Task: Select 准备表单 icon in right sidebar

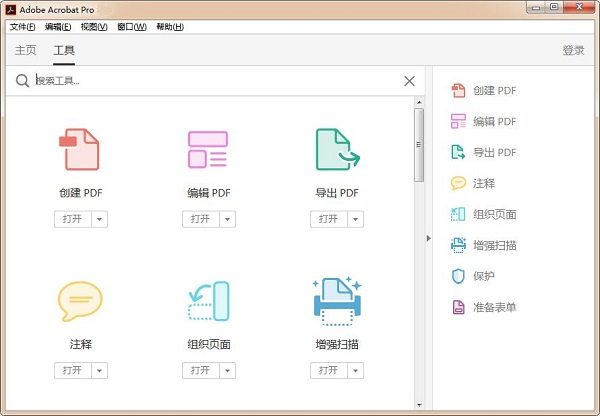Action: (x=458, y=307)
